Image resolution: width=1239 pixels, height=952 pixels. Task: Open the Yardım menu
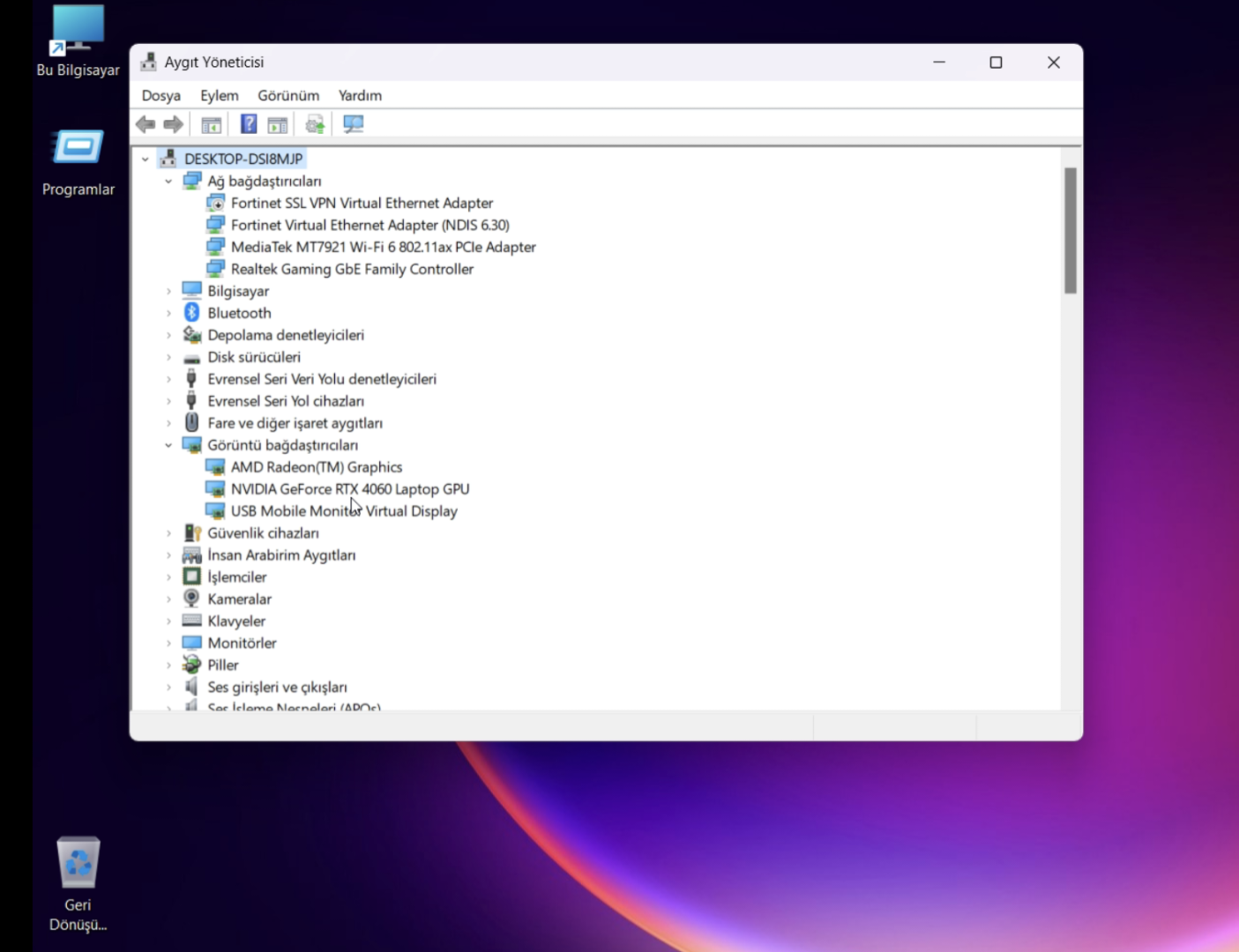360,95
